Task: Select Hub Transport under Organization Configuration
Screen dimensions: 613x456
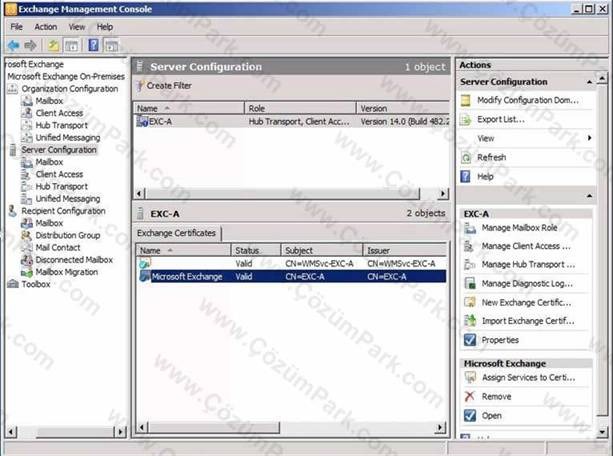Action: 61,125
